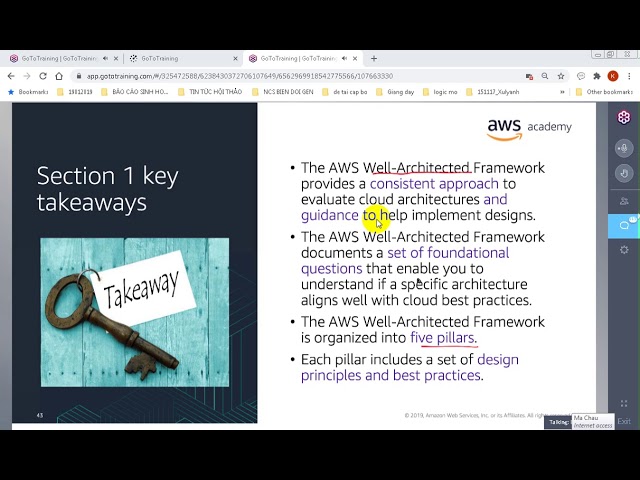Open the Bookmarks star folder
The height and width of the screenshot is (480, 640).
tap(28, 92)
